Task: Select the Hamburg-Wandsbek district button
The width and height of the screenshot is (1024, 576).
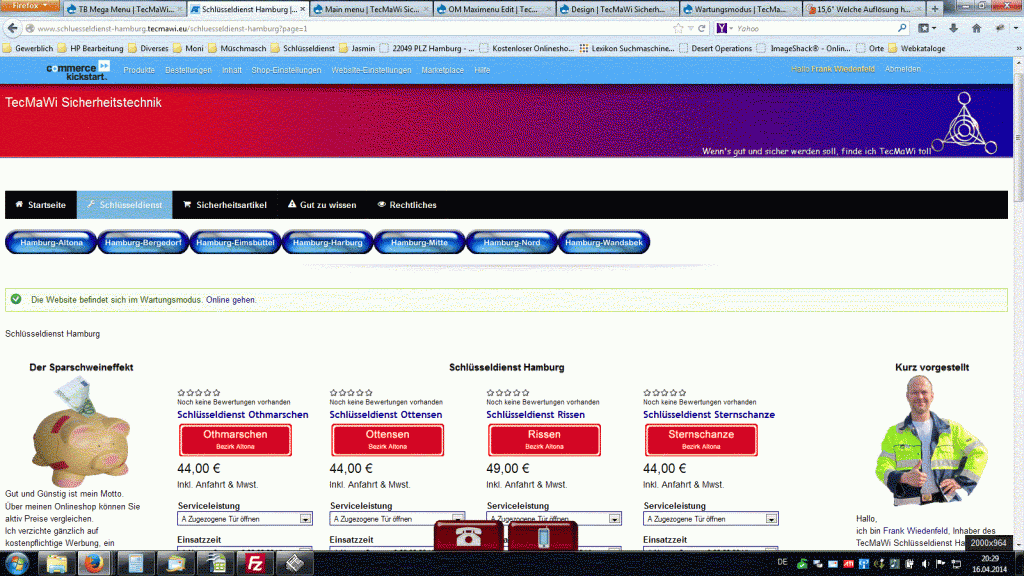Action: pos(603,242)
